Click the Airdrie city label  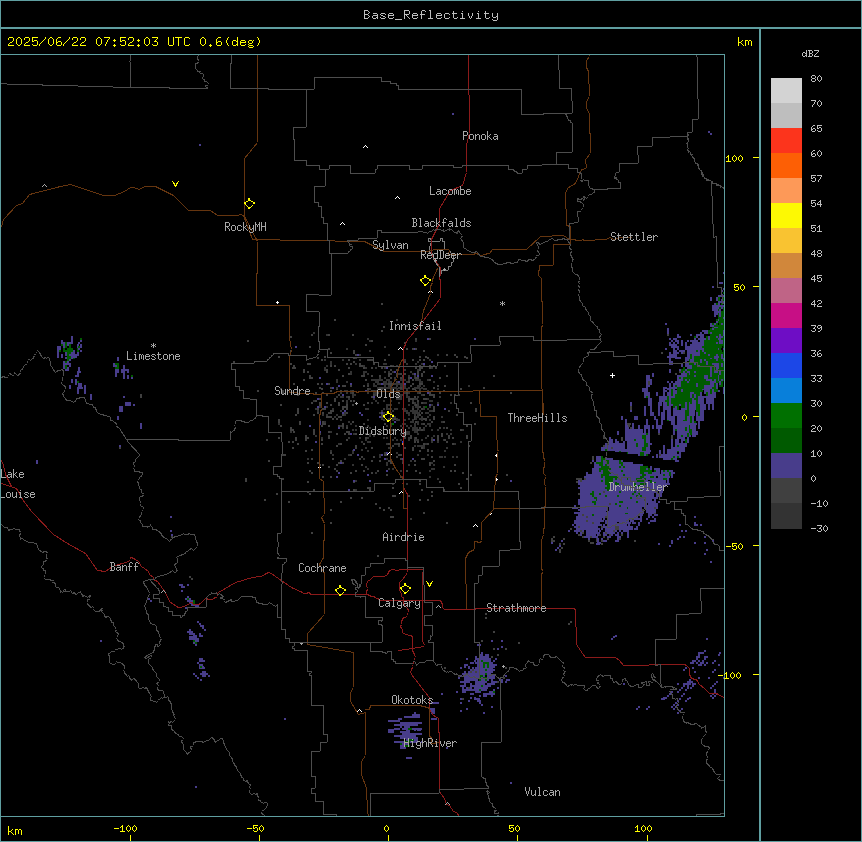(x=403, y=537)
